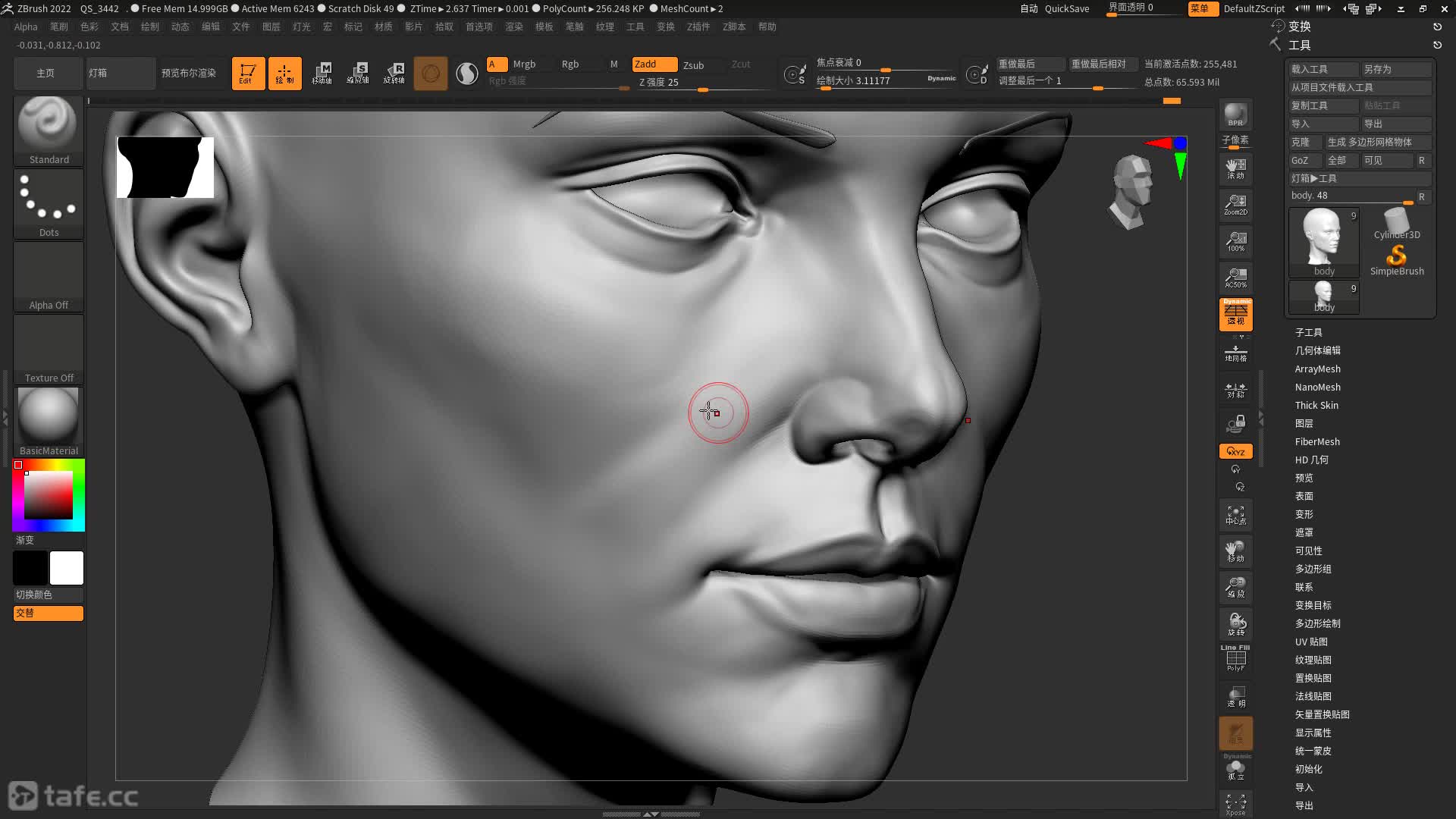Select the black secondary color swatch
The image size is (1456, 819).
point(30,568)
